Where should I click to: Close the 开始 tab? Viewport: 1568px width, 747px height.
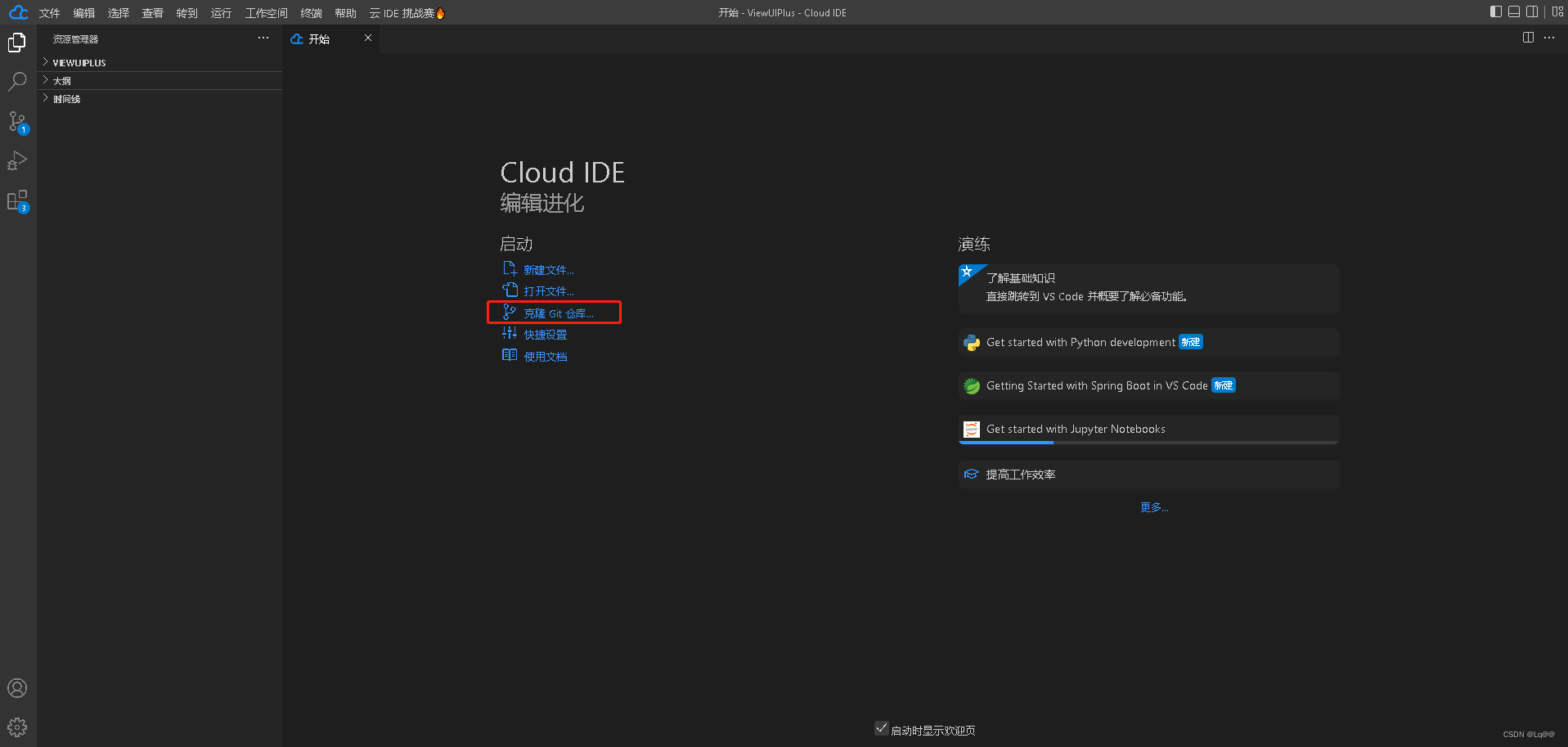point(368,38)
